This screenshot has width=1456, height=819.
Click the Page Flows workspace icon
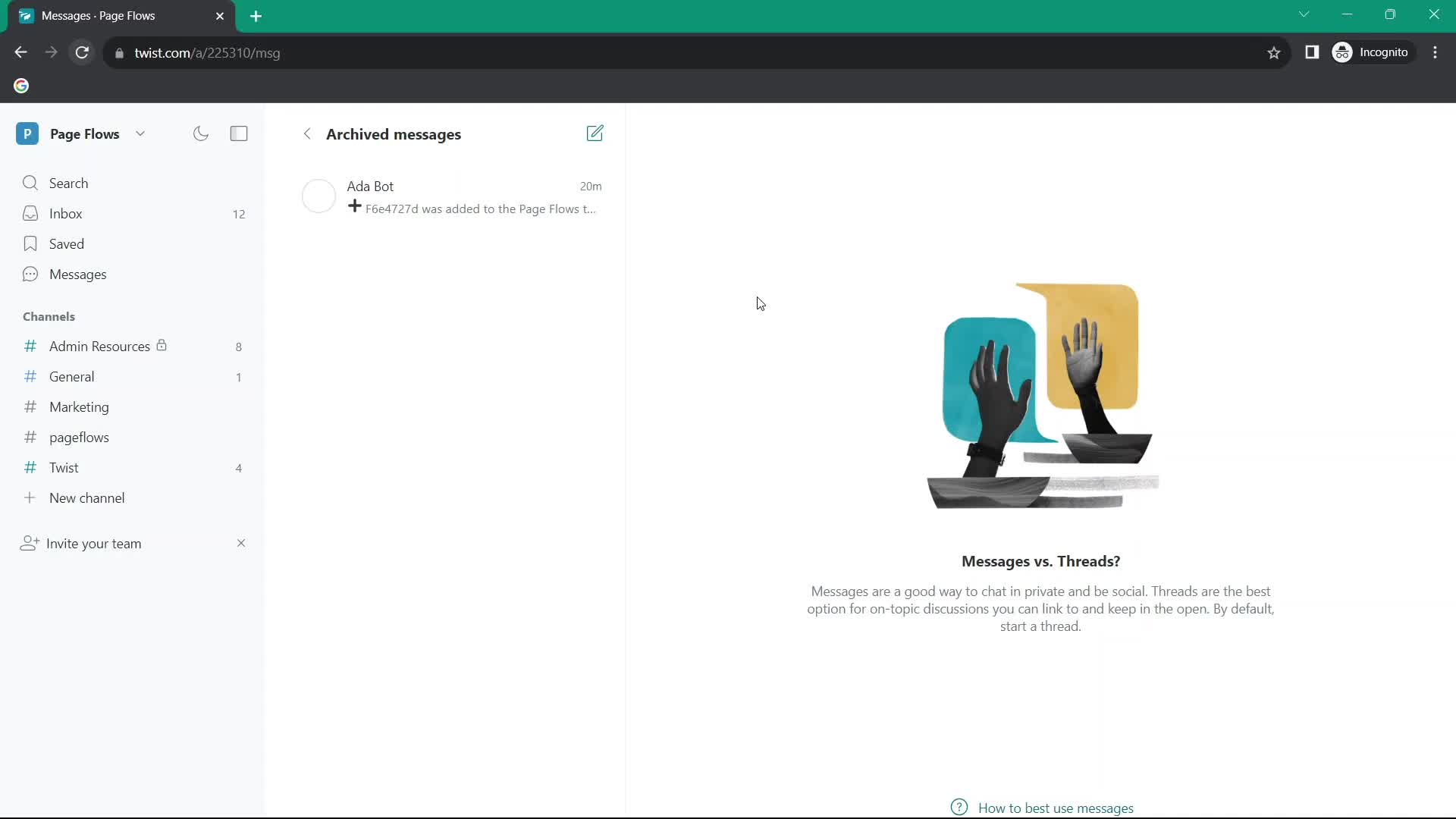[x=27, y=133]
